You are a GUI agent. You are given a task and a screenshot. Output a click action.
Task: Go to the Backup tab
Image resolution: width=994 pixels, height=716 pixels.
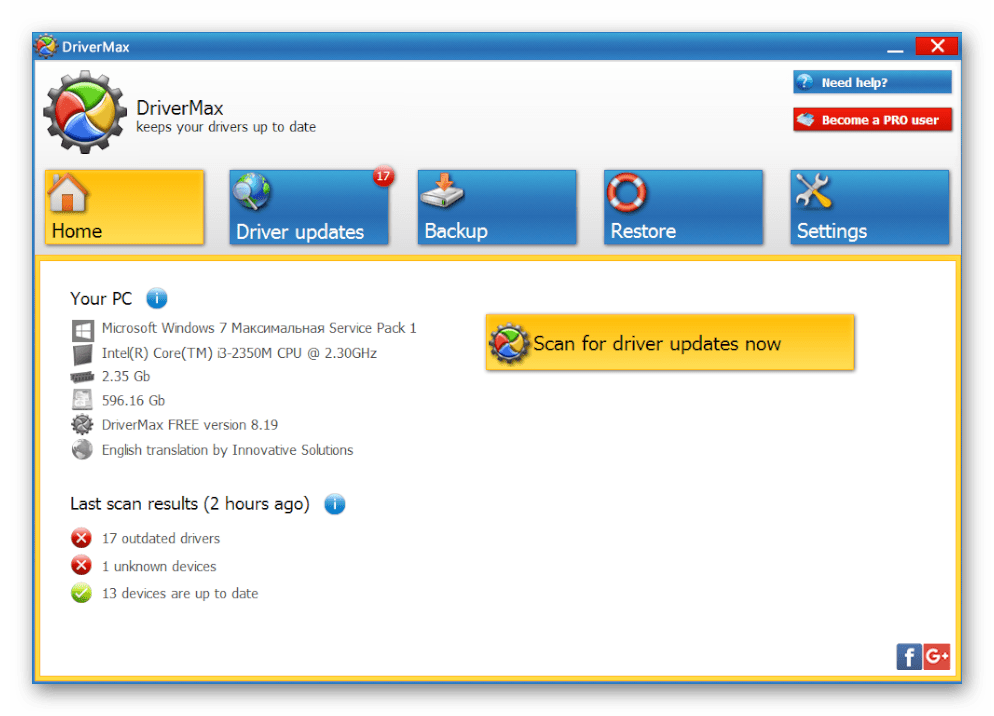(x=497, y=207)
